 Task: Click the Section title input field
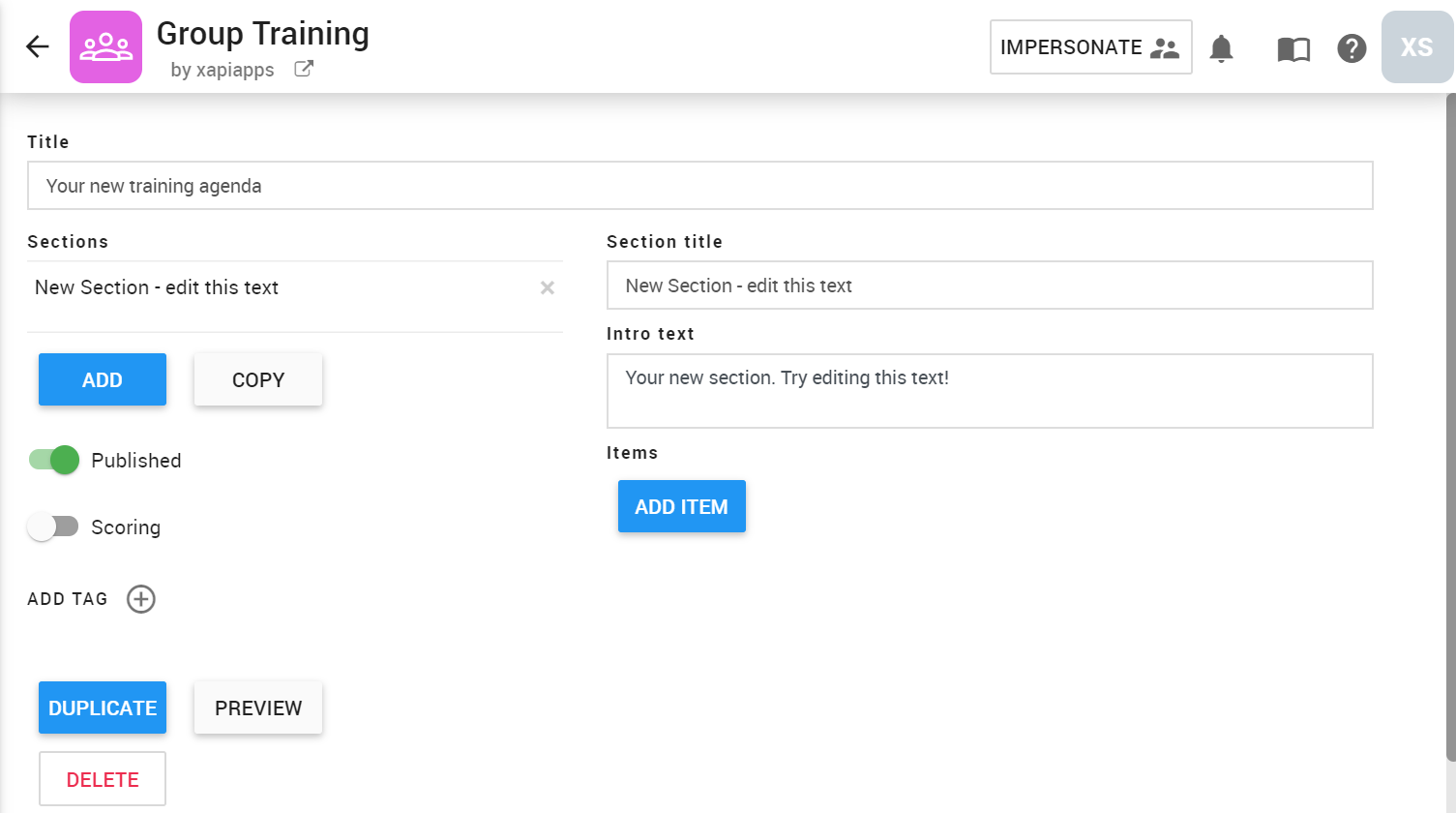tap(990, 286)
